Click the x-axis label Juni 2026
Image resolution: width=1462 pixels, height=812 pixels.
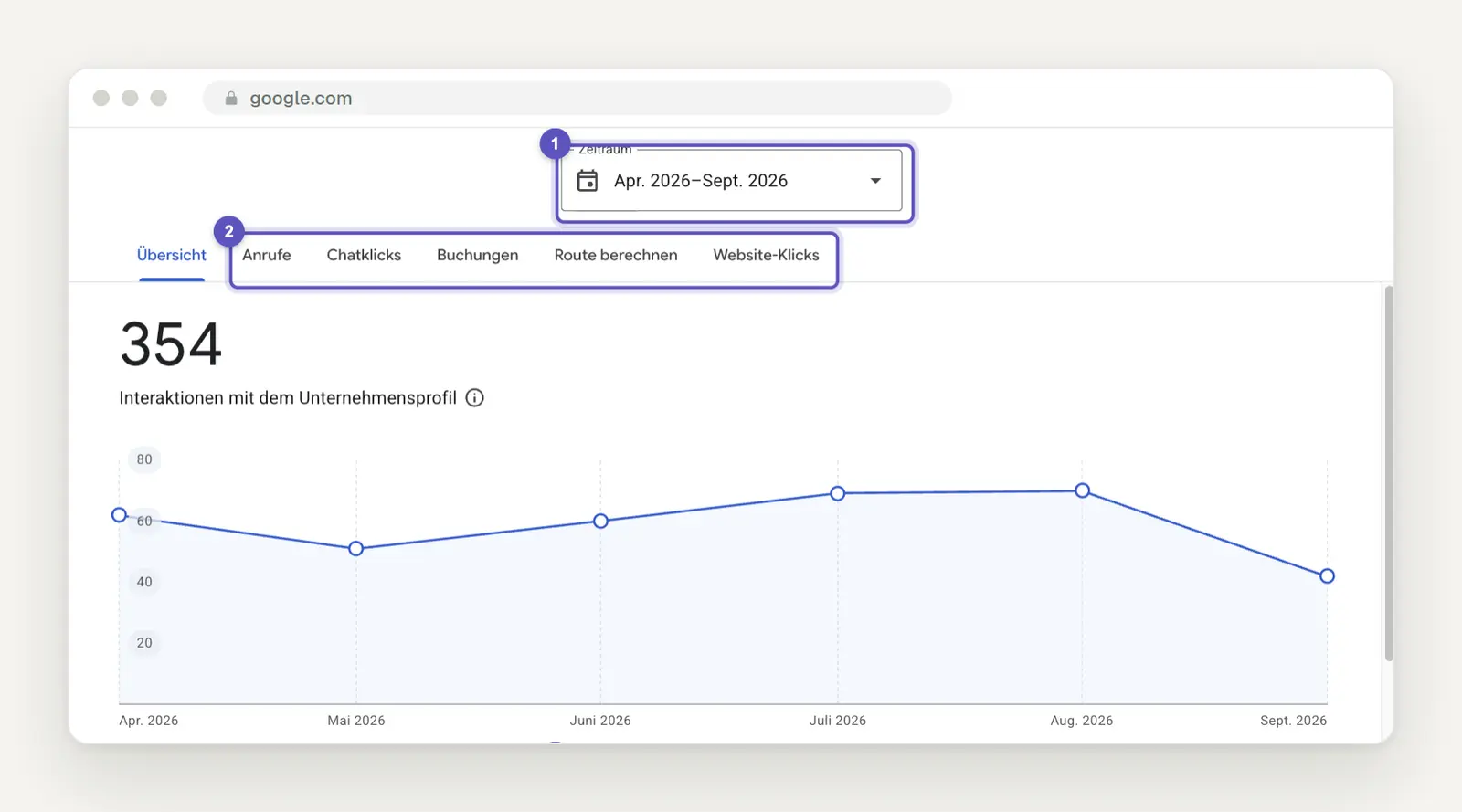point(600,721)
